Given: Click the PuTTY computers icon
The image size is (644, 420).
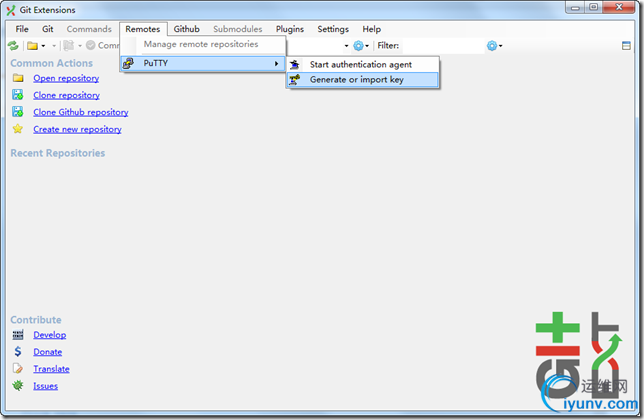Looking at the screenshot, I should point(128,63).
